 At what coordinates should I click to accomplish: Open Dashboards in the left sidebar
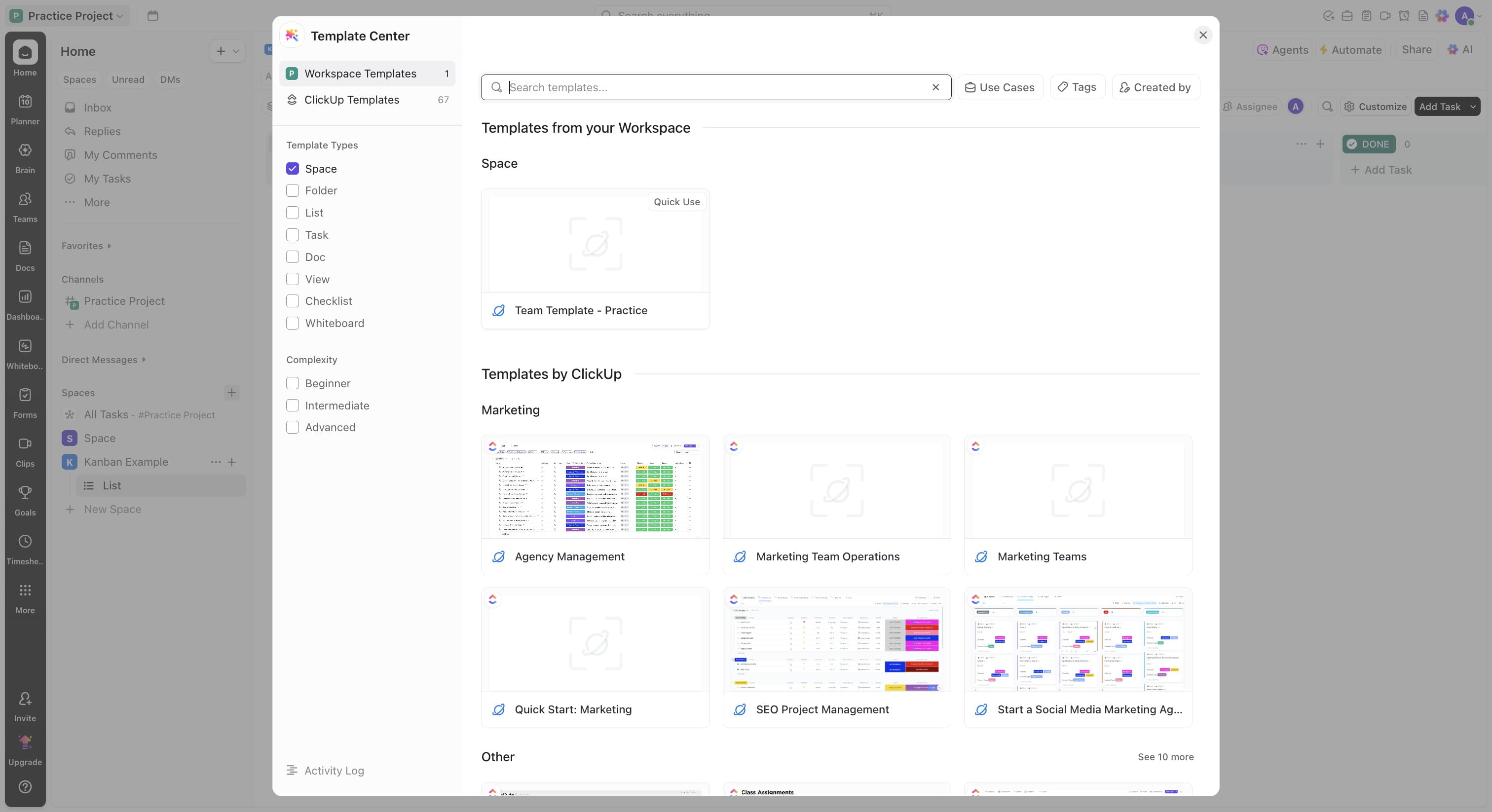pyautogui.click(x=25, y=305)
